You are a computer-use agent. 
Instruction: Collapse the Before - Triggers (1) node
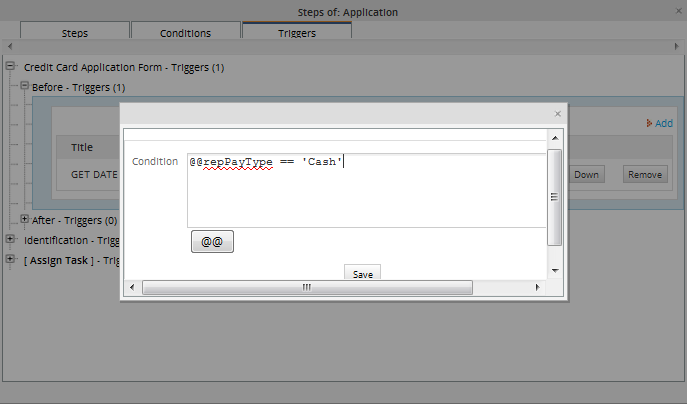click(x=25, y=87)
